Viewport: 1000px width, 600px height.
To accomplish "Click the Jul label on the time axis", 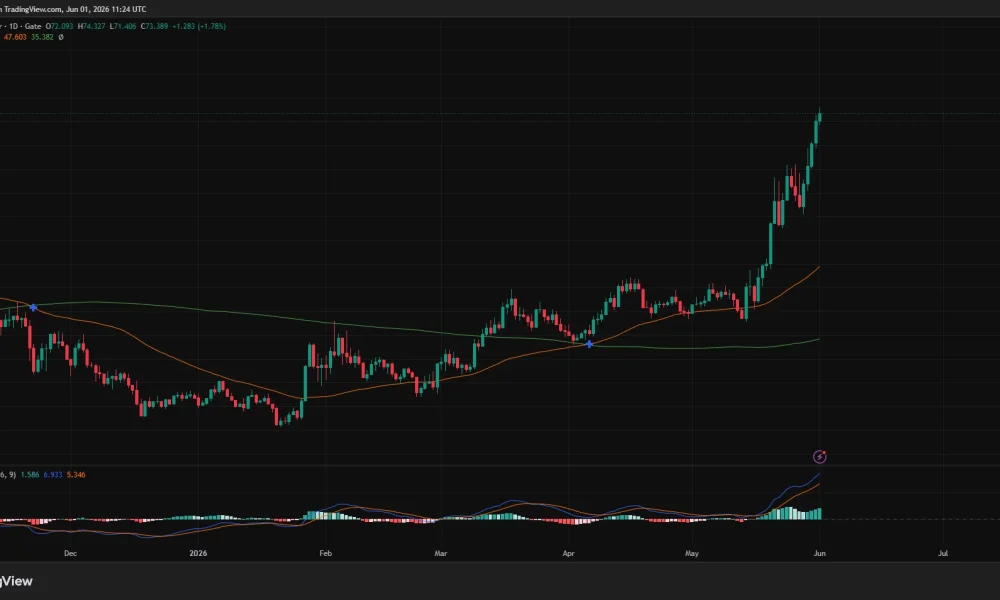I will 943,553.
